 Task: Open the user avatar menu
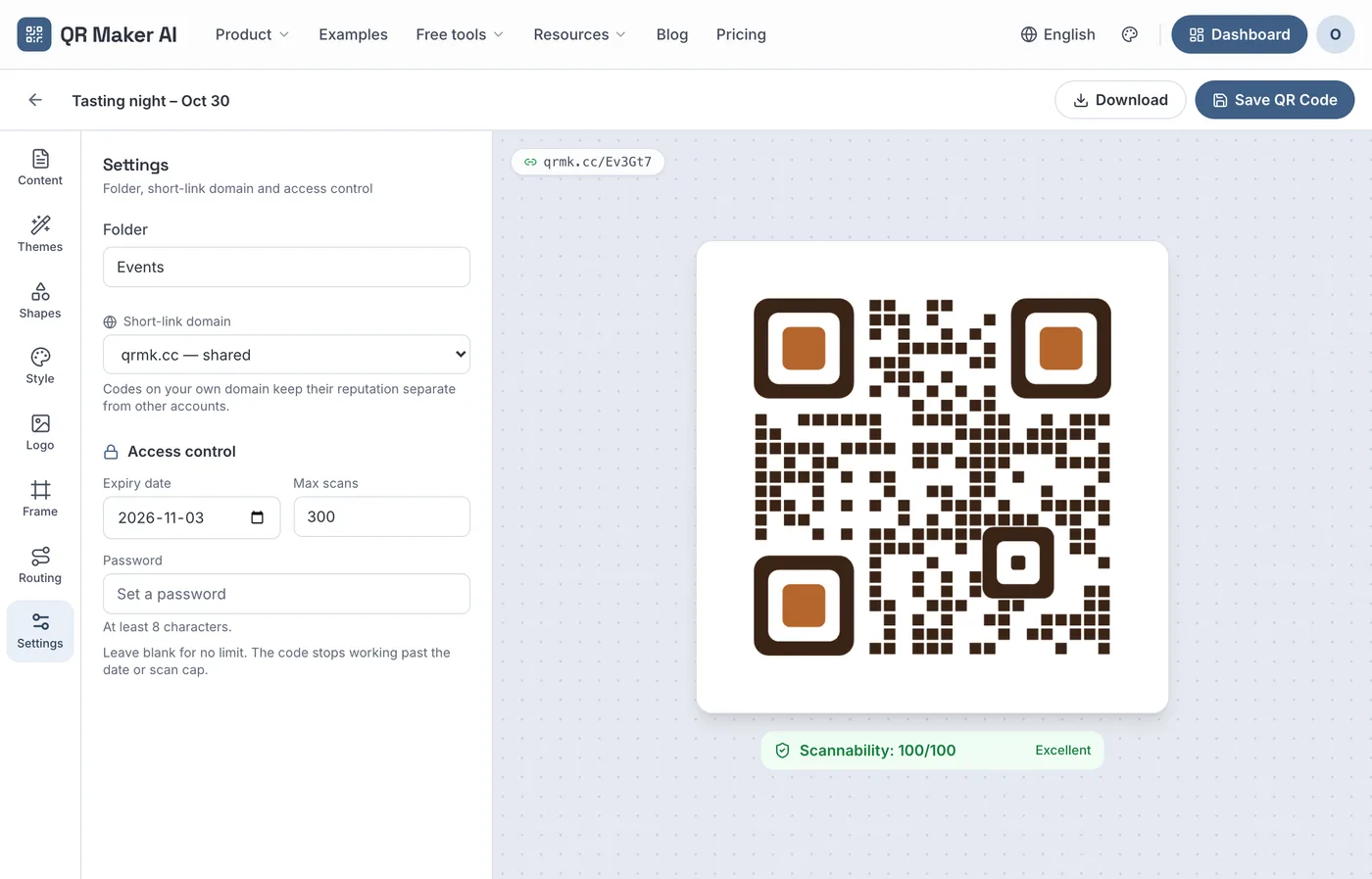1335,34
